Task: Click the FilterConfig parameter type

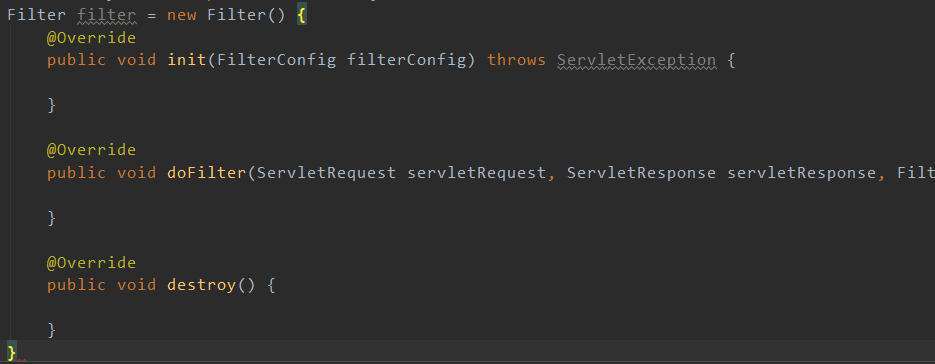Action: 276,60
